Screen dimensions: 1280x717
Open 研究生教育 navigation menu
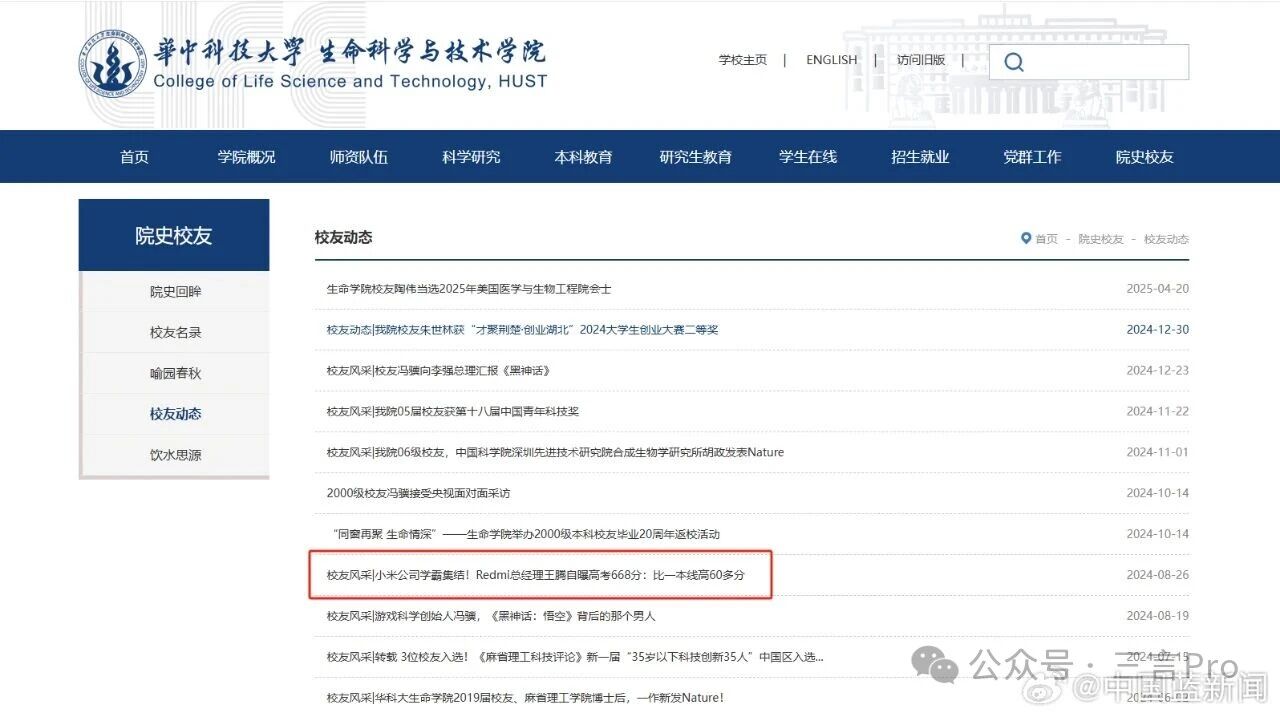[696, 157]
